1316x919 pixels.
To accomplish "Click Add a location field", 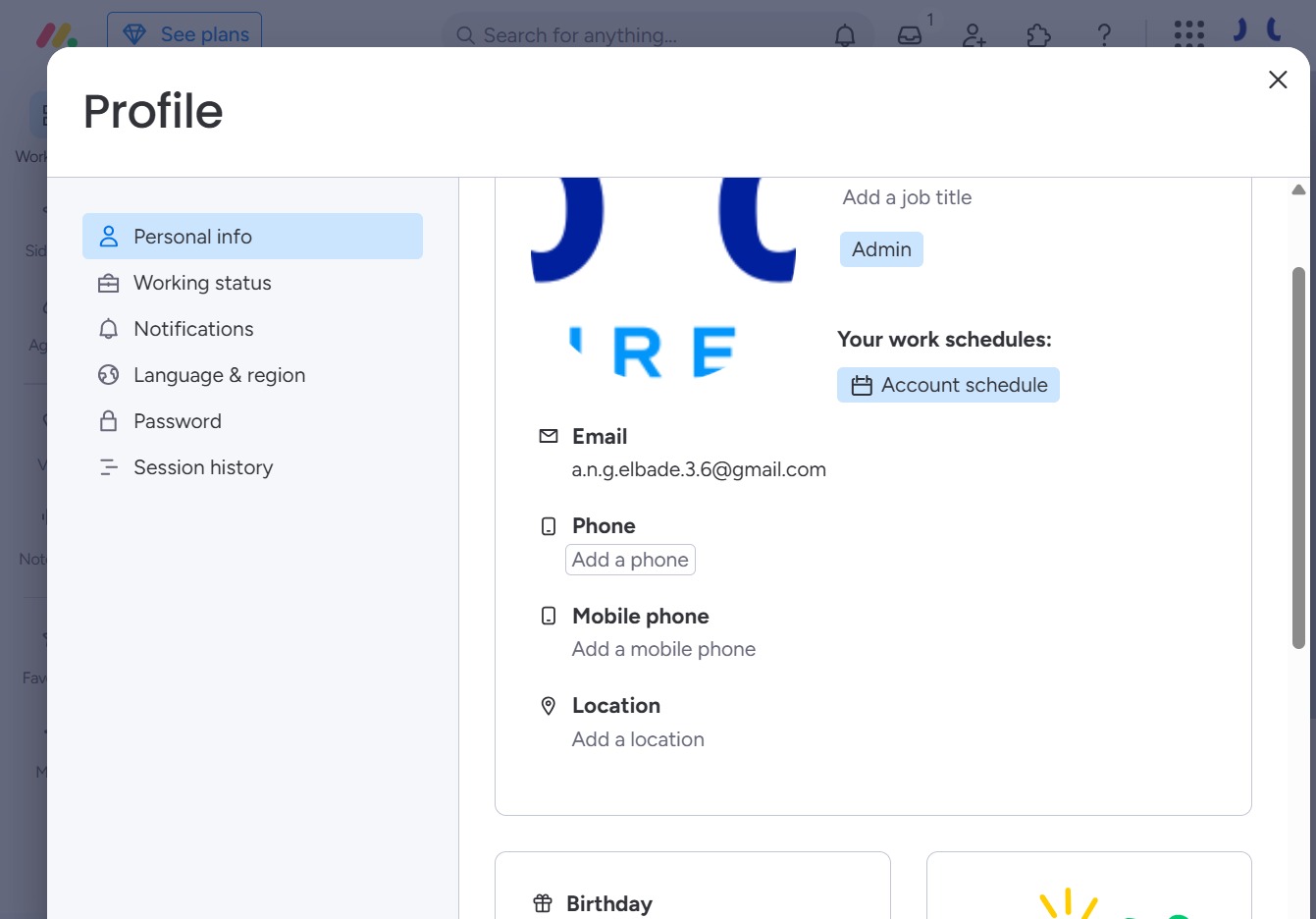I will pos(638,739).
